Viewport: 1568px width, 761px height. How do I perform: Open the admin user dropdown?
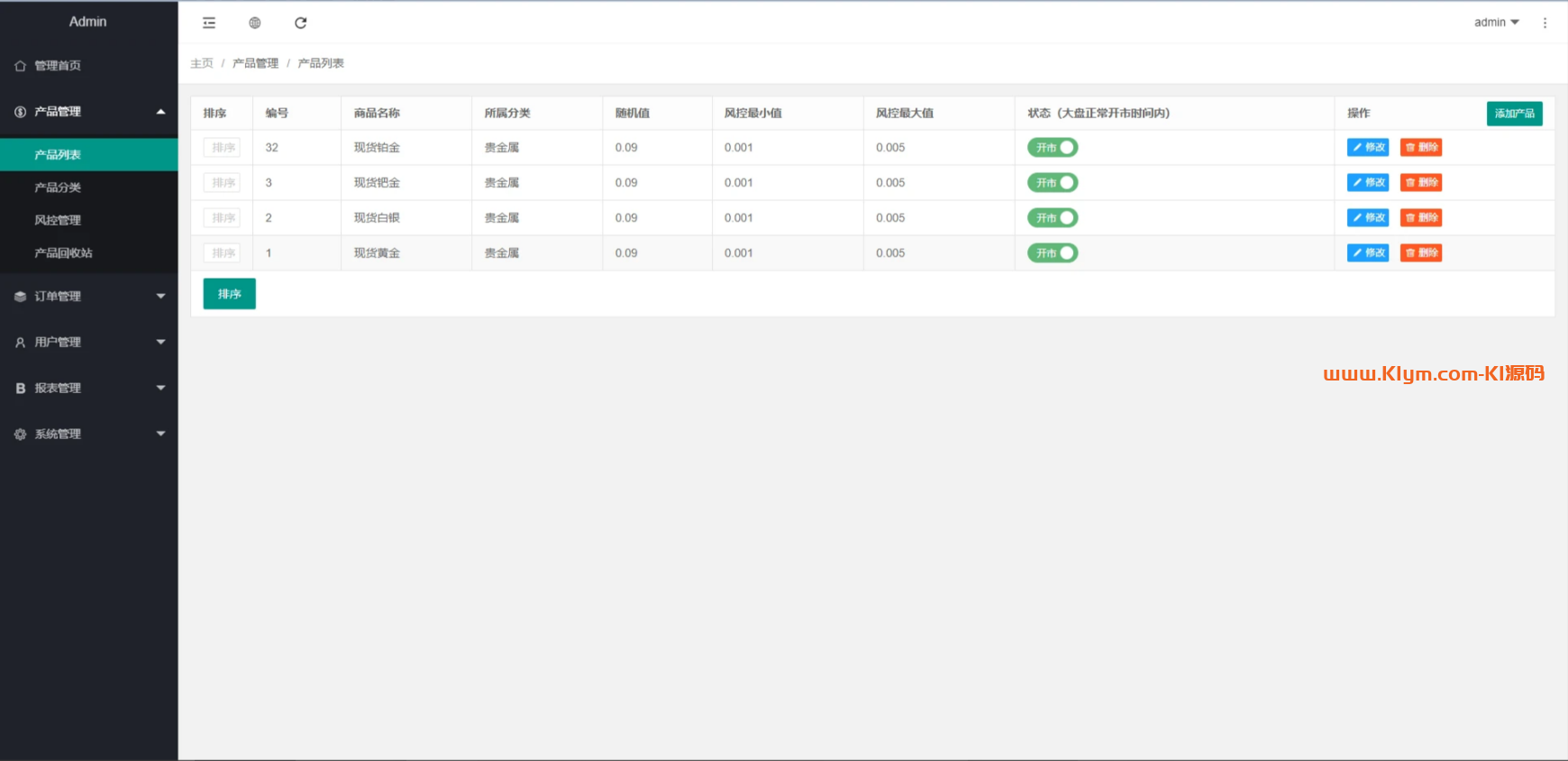pyautogui.click(x=1496, y=23)
